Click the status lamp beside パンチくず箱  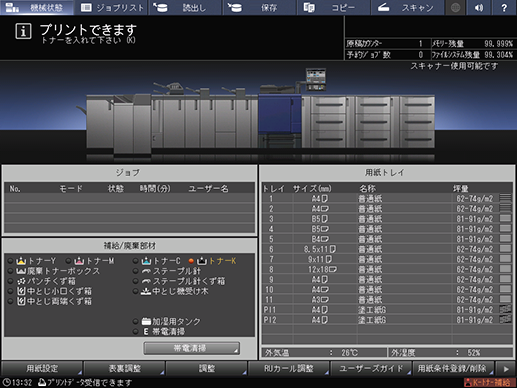10,281
